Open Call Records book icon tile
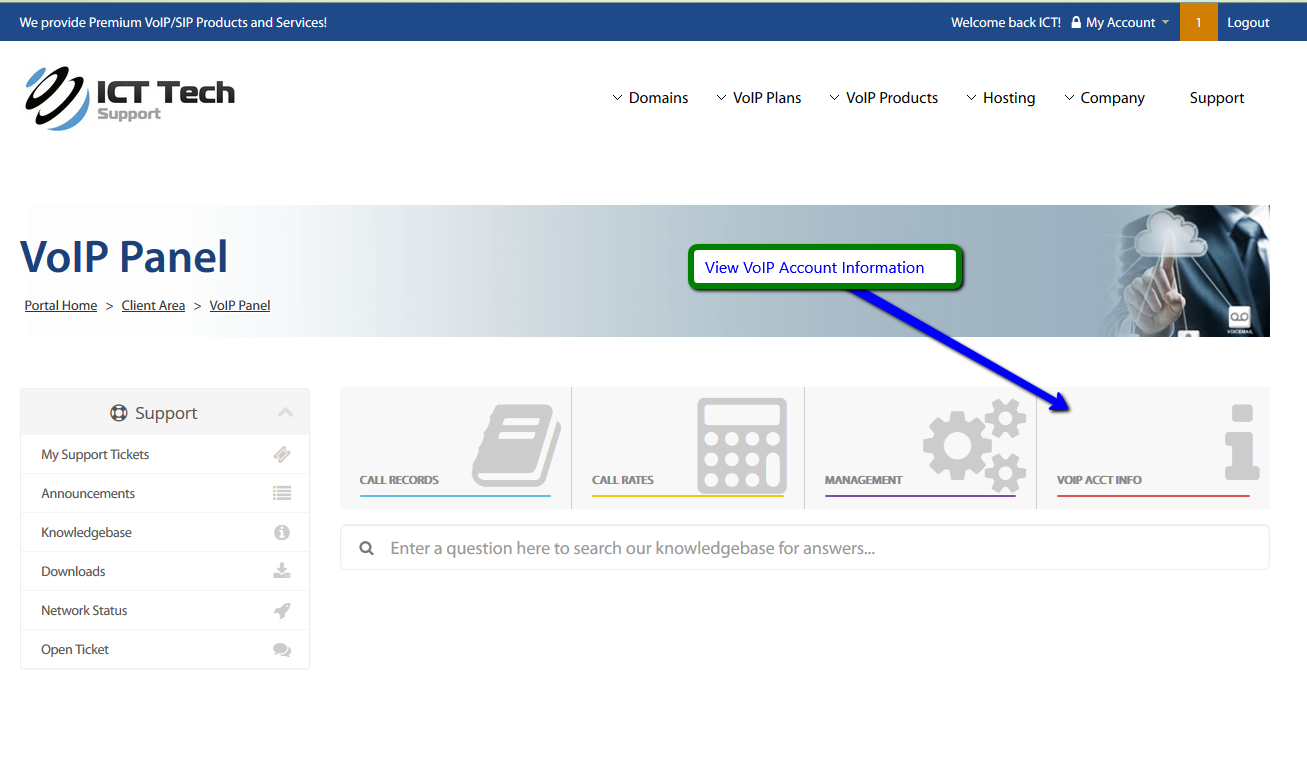Image resolution: width=1307 pixels, height=771 pixels. click(515, 445)
